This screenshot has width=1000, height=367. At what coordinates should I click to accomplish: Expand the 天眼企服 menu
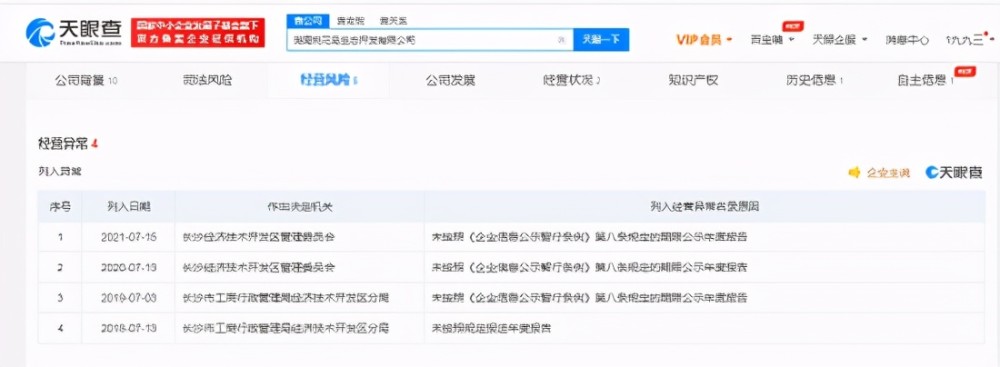[x=839, y=40]
